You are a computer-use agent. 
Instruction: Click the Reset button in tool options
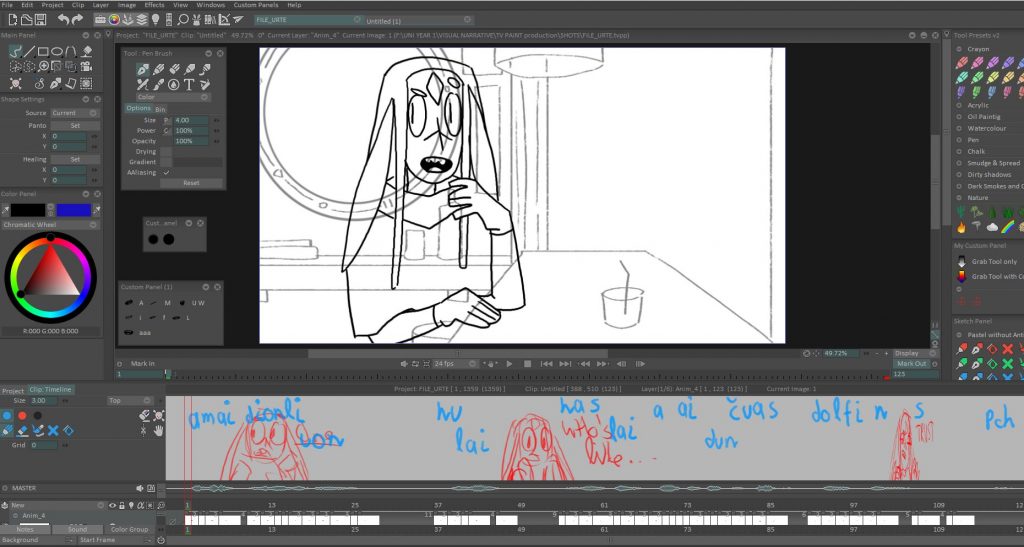click(191, 183)
